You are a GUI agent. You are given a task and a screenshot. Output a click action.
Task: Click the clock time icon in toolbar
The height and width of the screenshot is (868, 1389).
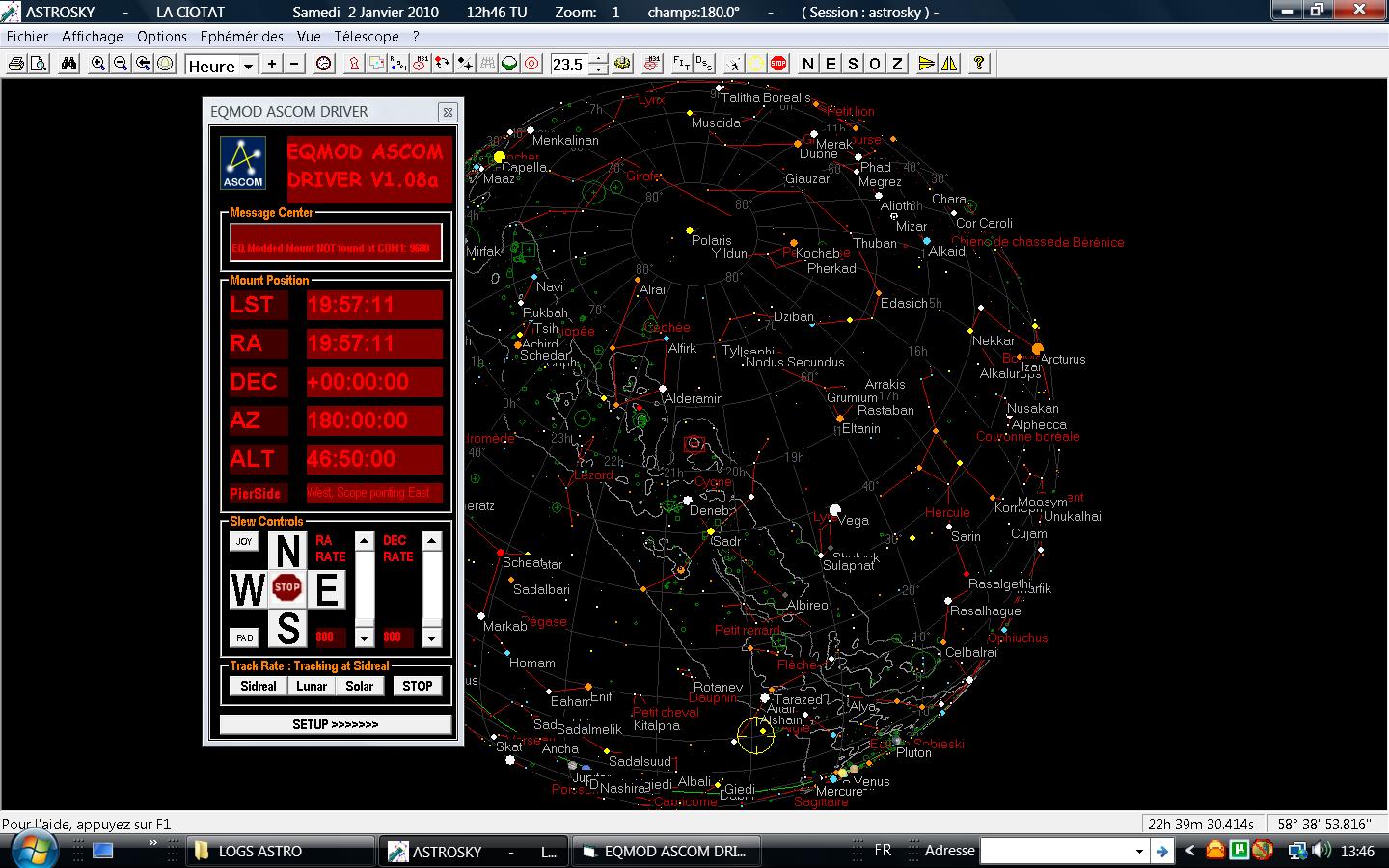tap(324, 64)
